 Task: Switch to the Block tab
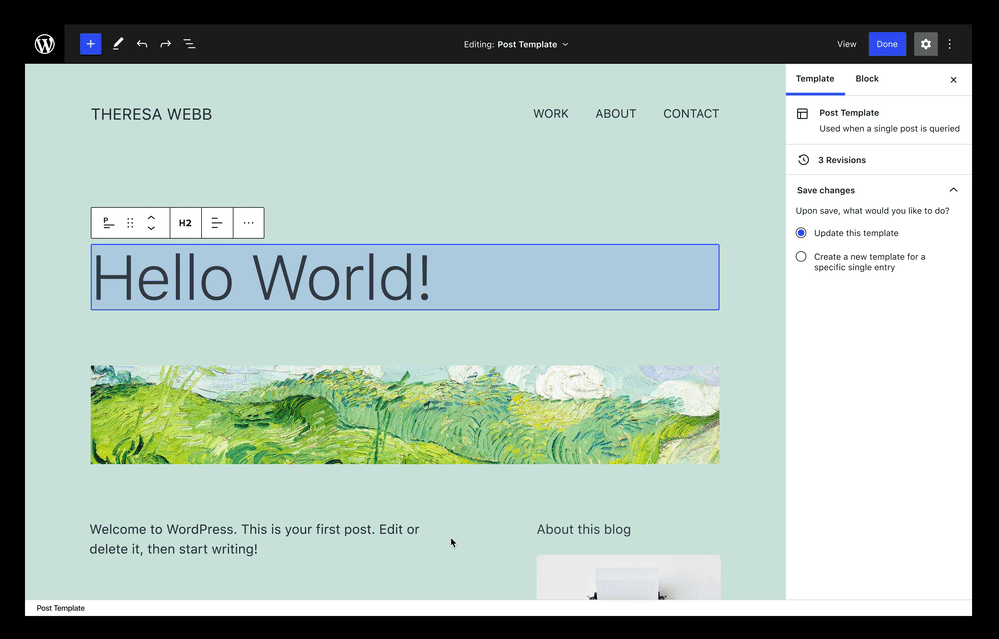point(867,79)
